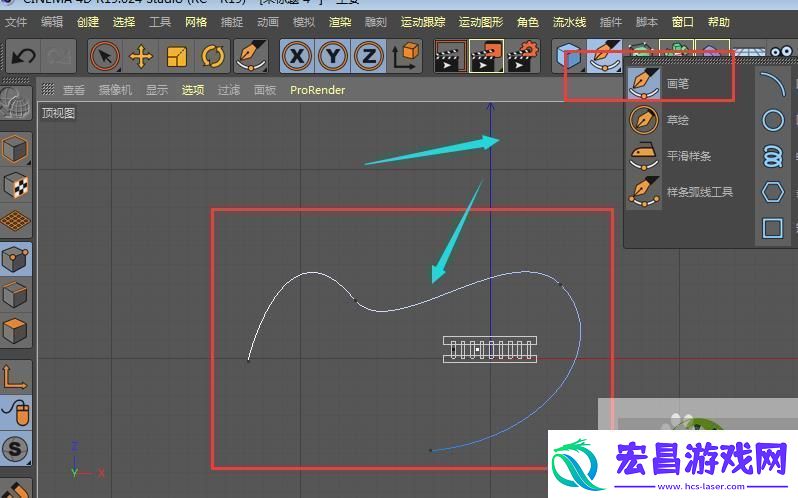Enable Workplane grid mode icon

pos(16,221)
